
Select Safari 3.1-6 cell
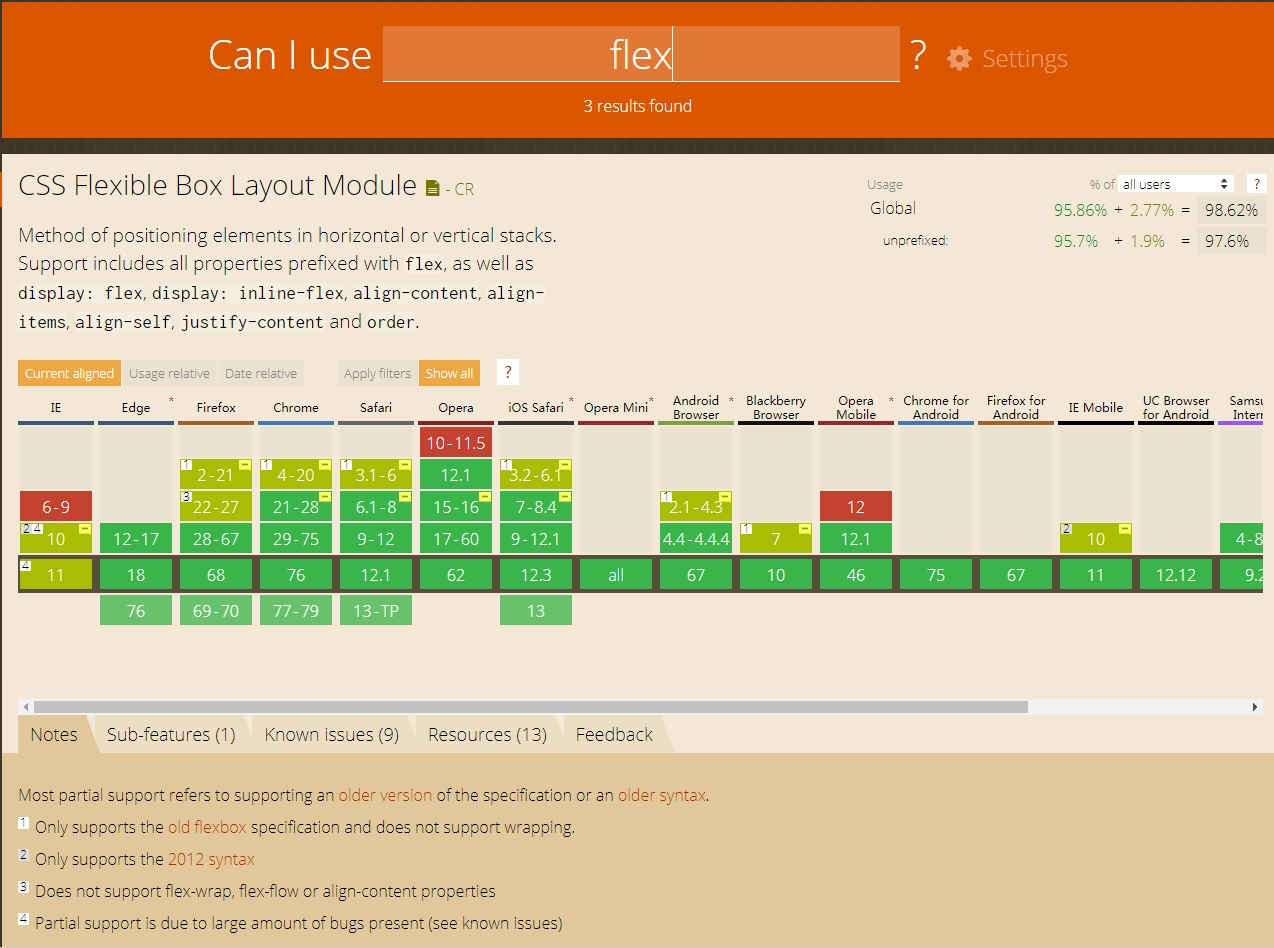click(376, 475)
